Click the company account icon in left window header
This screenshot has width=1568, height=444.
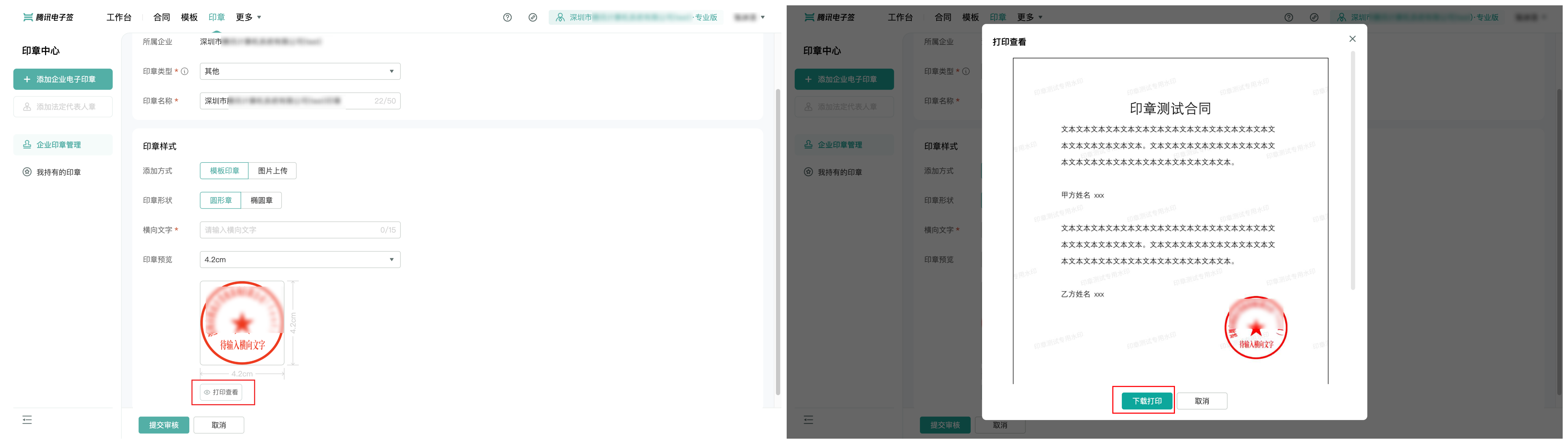pos(560,17)
